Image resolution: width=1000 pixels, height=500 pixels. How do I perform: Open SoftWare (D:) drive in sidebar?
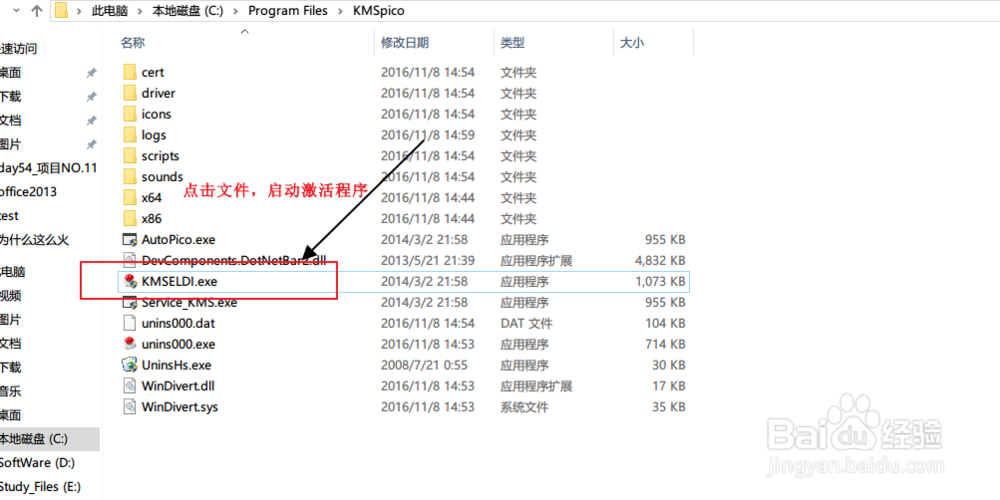(38, 462)
